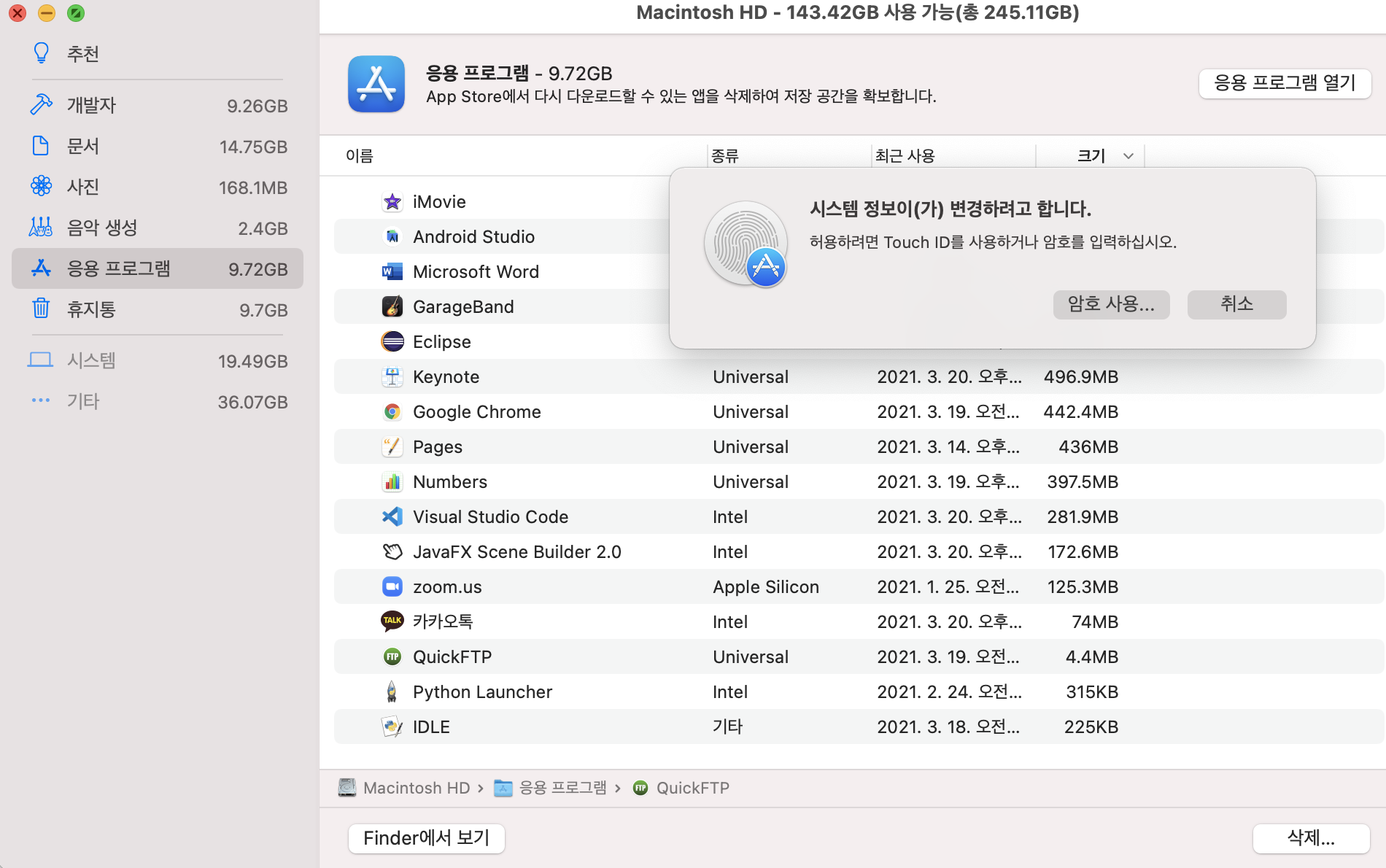1386x868 pixels.
Task: Click the 추천 lightbulb icon
Action: click(41, 53)
